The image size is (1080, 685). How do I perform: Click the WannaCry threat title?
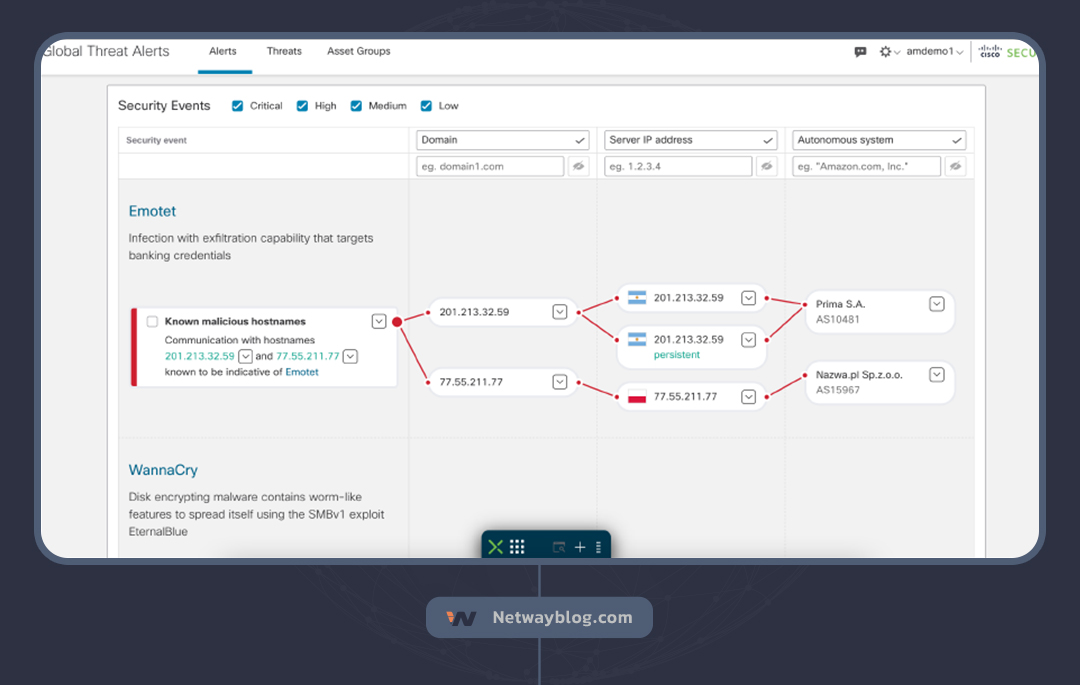[x=163, y=470]
